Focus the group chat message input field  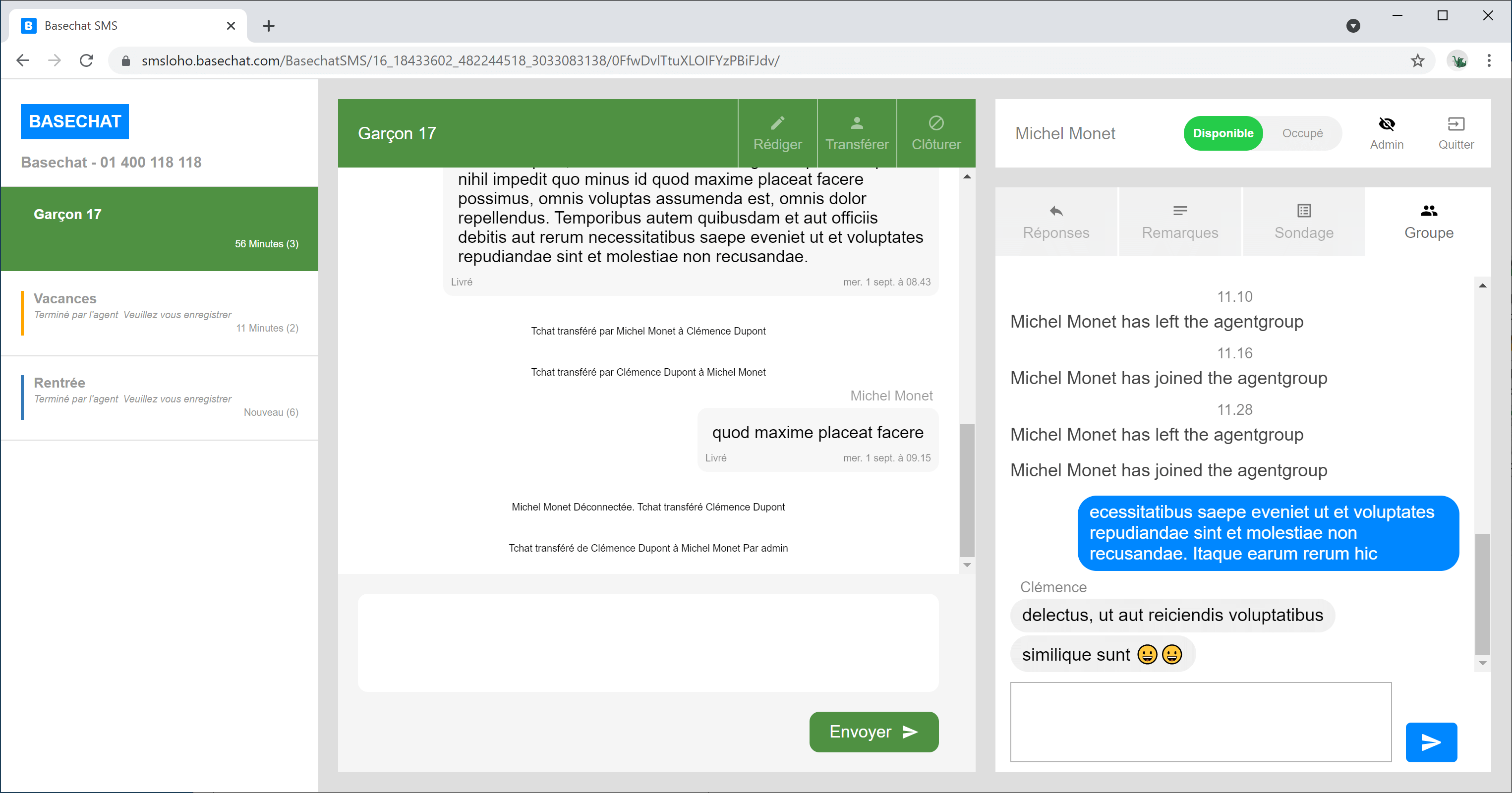[x=1200, y=722]
